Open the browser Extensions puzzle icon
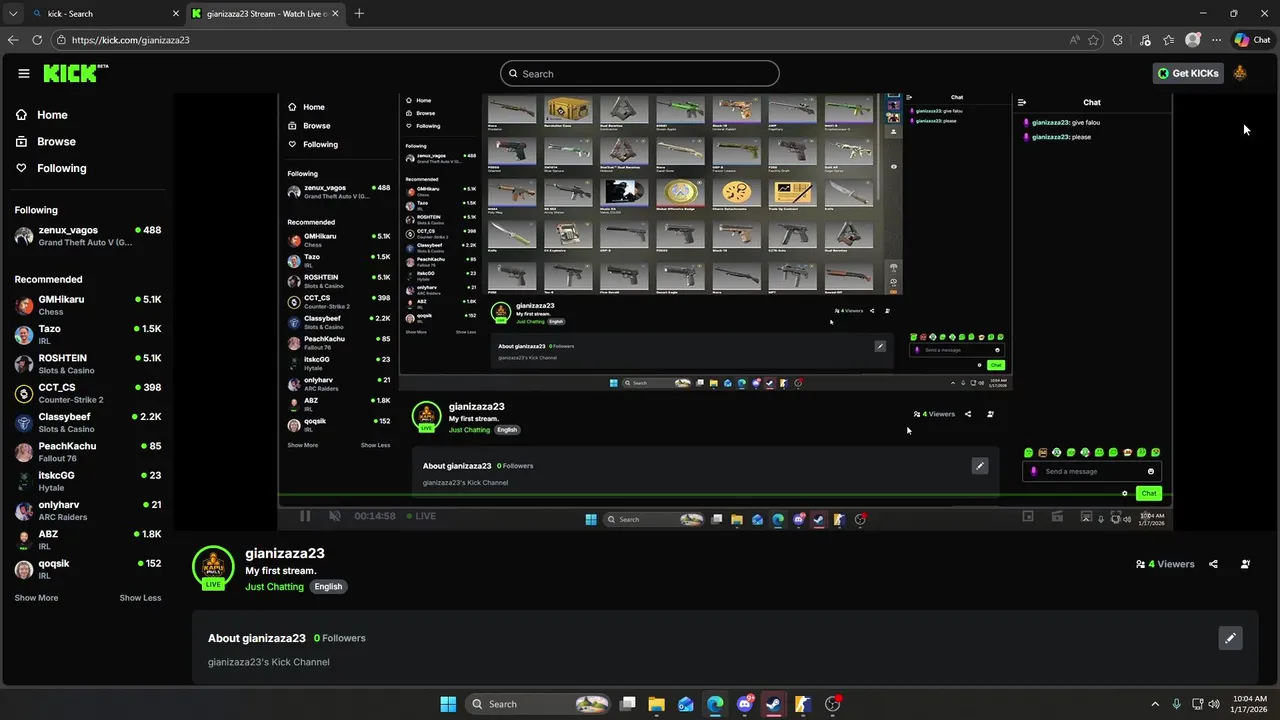 (1118, 40)
